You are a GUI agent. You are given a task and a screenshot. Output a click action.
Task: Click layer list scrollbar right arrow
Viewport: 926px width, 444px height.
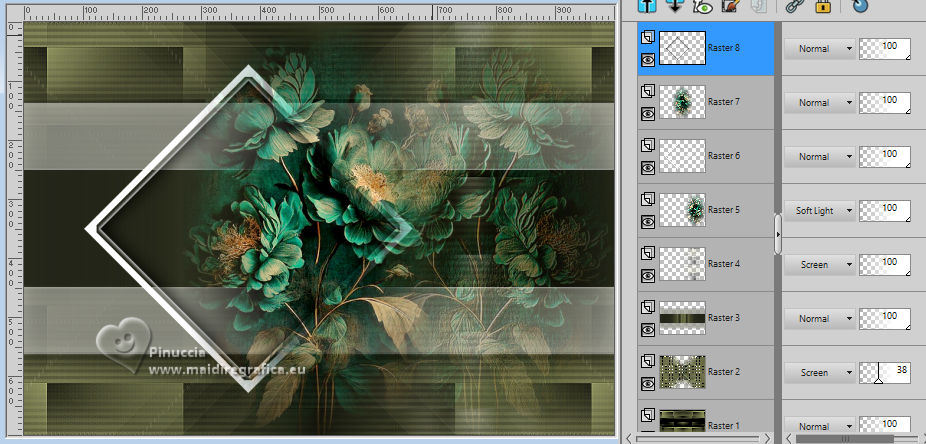(x=768, y=439)
